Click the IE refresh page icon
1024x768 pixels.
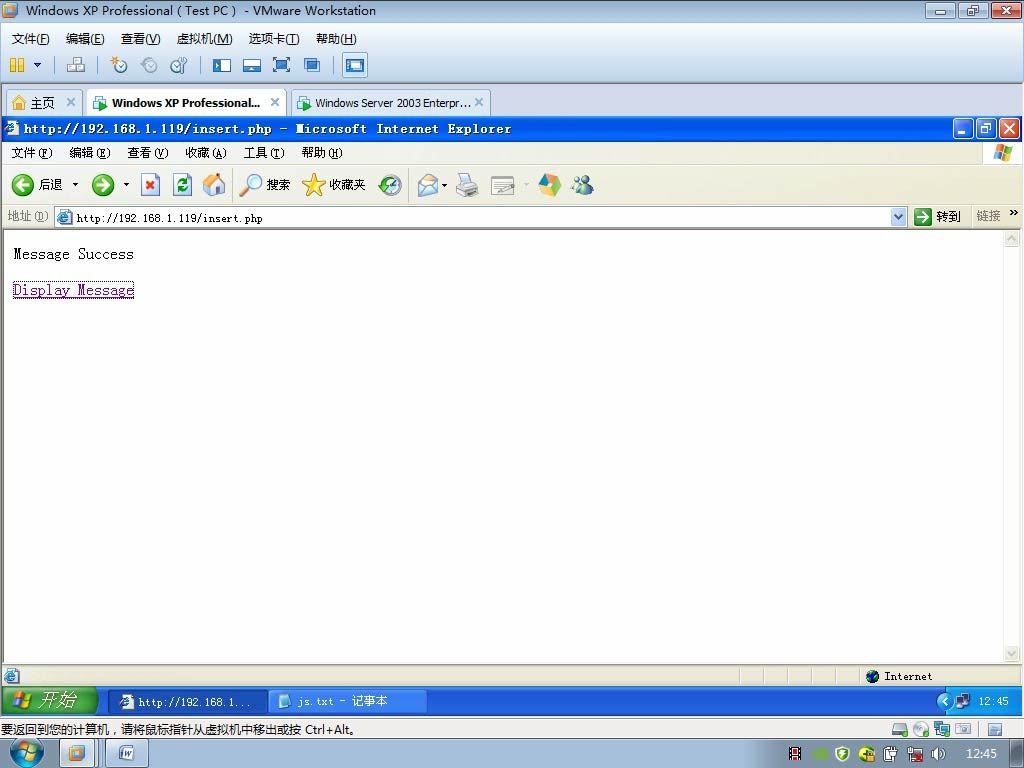point(182,185)
